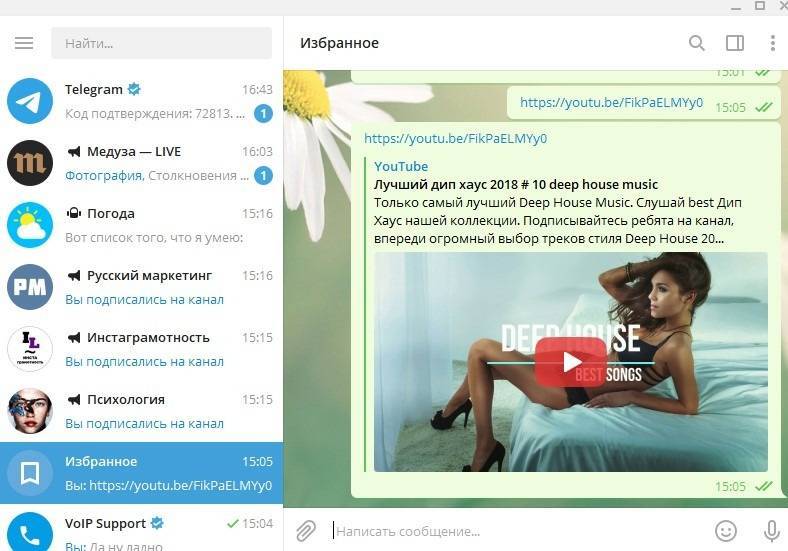
Task: Click the Найти search field
Action: click(x=161, y=43)
